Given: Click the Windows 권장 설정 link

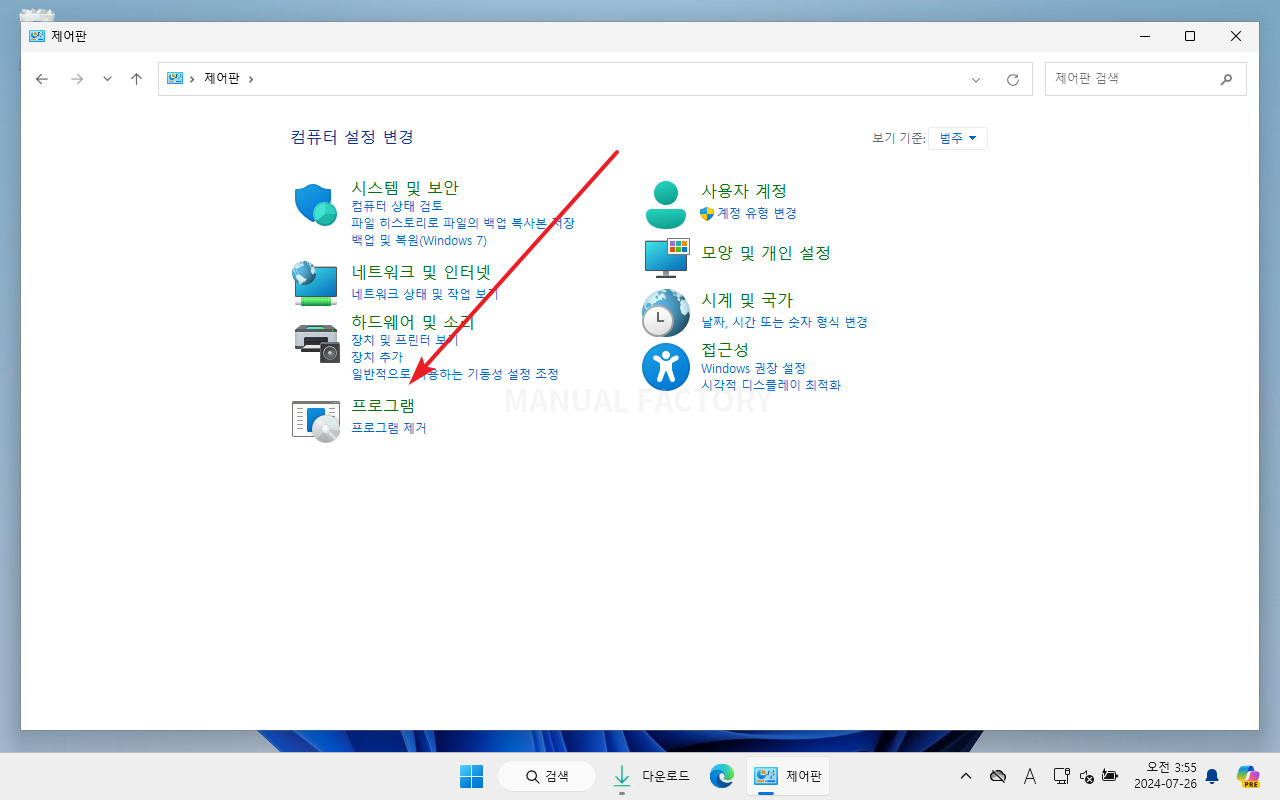Looking at the screenshot, I should point(753,368).
